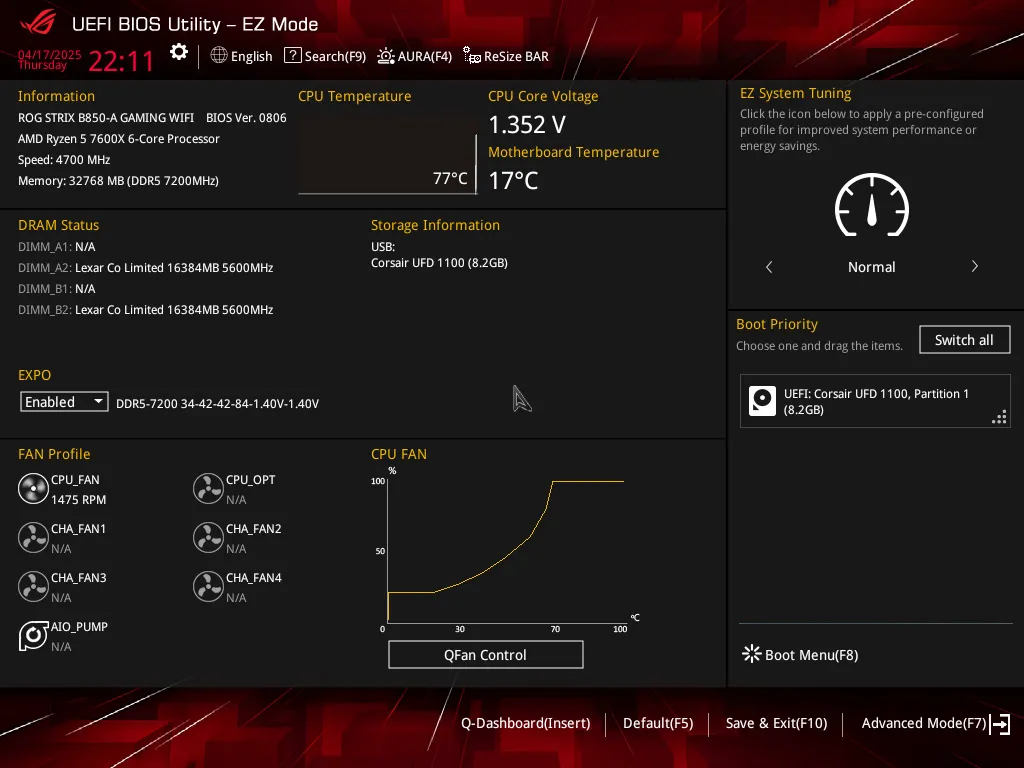Click the 77°C CPU temperature reading

450,178
